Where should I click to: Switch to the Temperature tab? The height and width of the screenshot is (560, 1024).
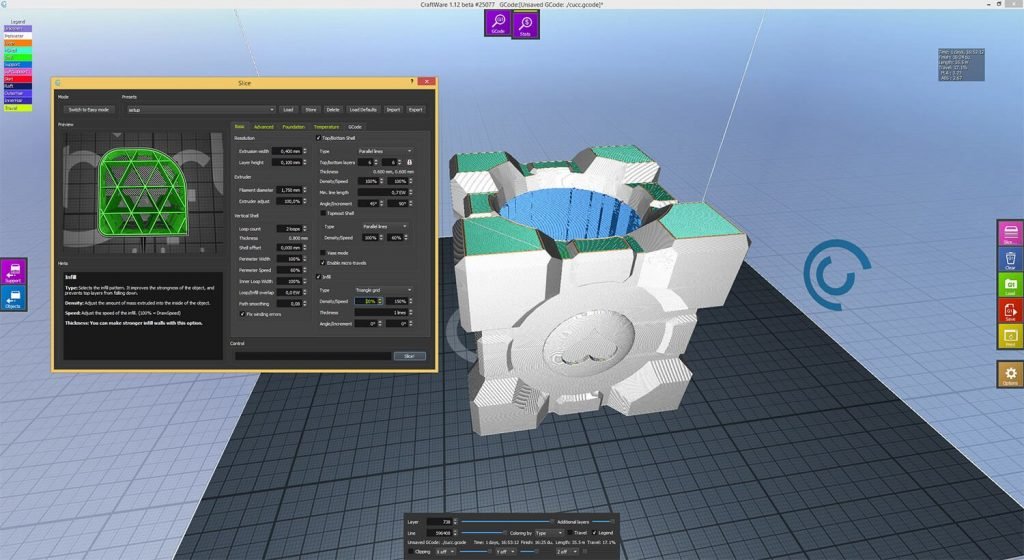click(x=327, y=127)
